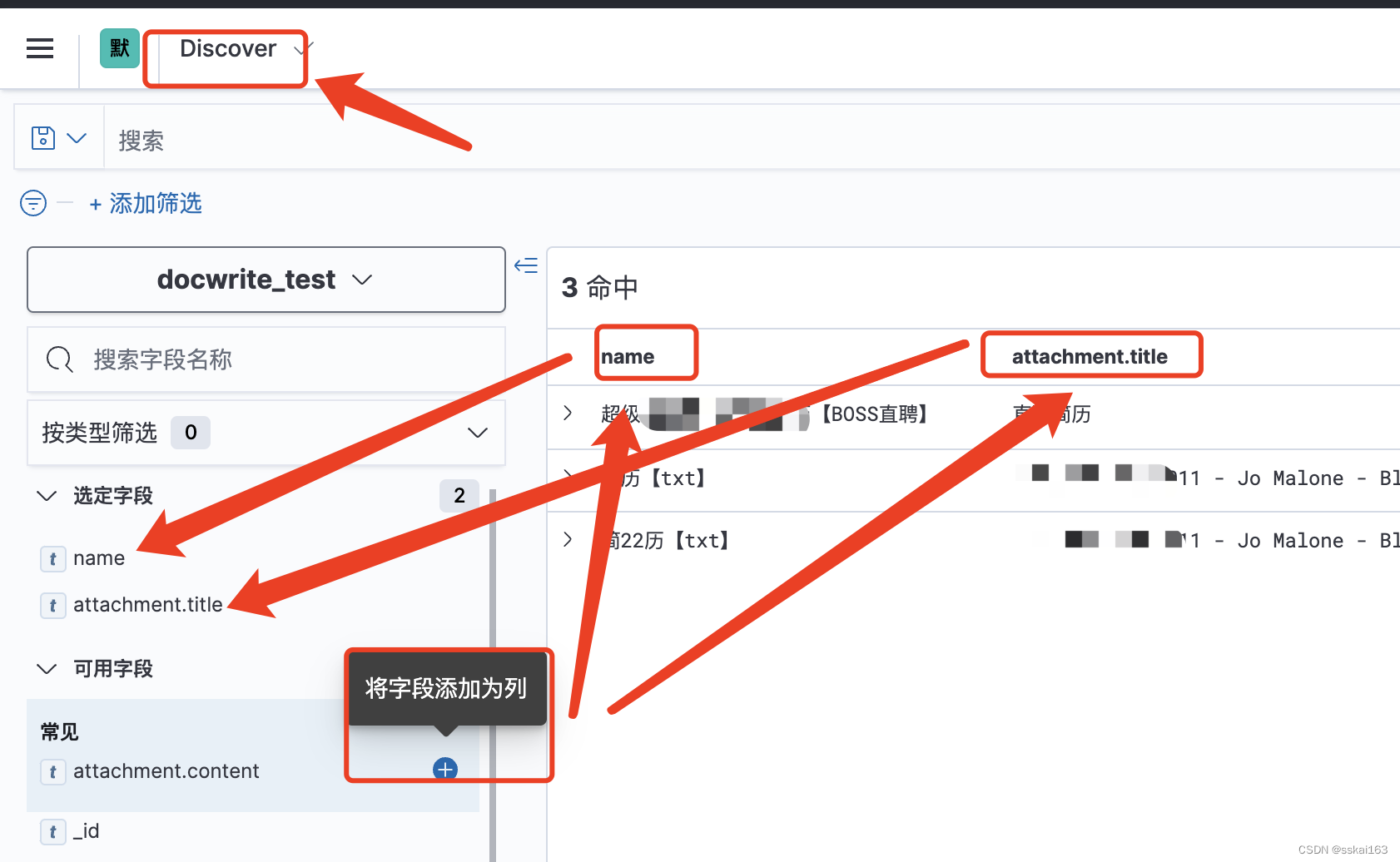Open the hamburger navigation menu
The width and height of the screenshot is (1400, 862).
pos(40,48)
